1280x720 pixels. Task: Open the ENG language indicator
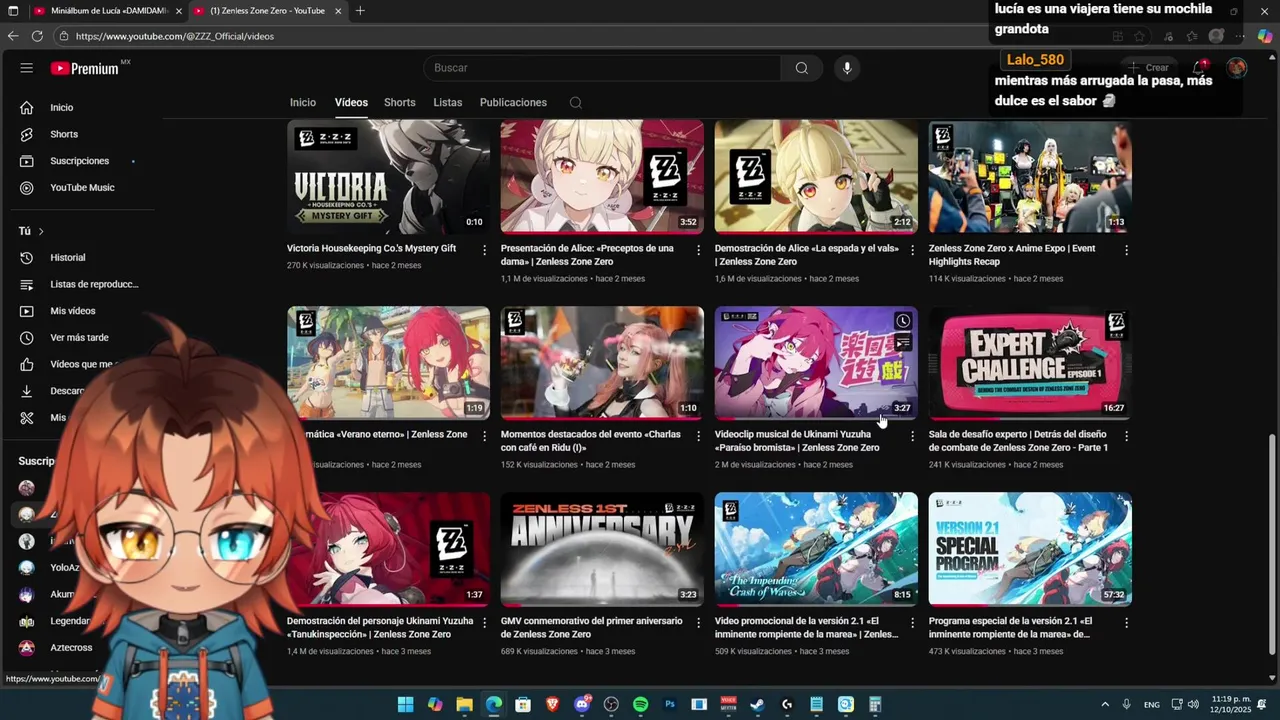(x=1152, y=705)
